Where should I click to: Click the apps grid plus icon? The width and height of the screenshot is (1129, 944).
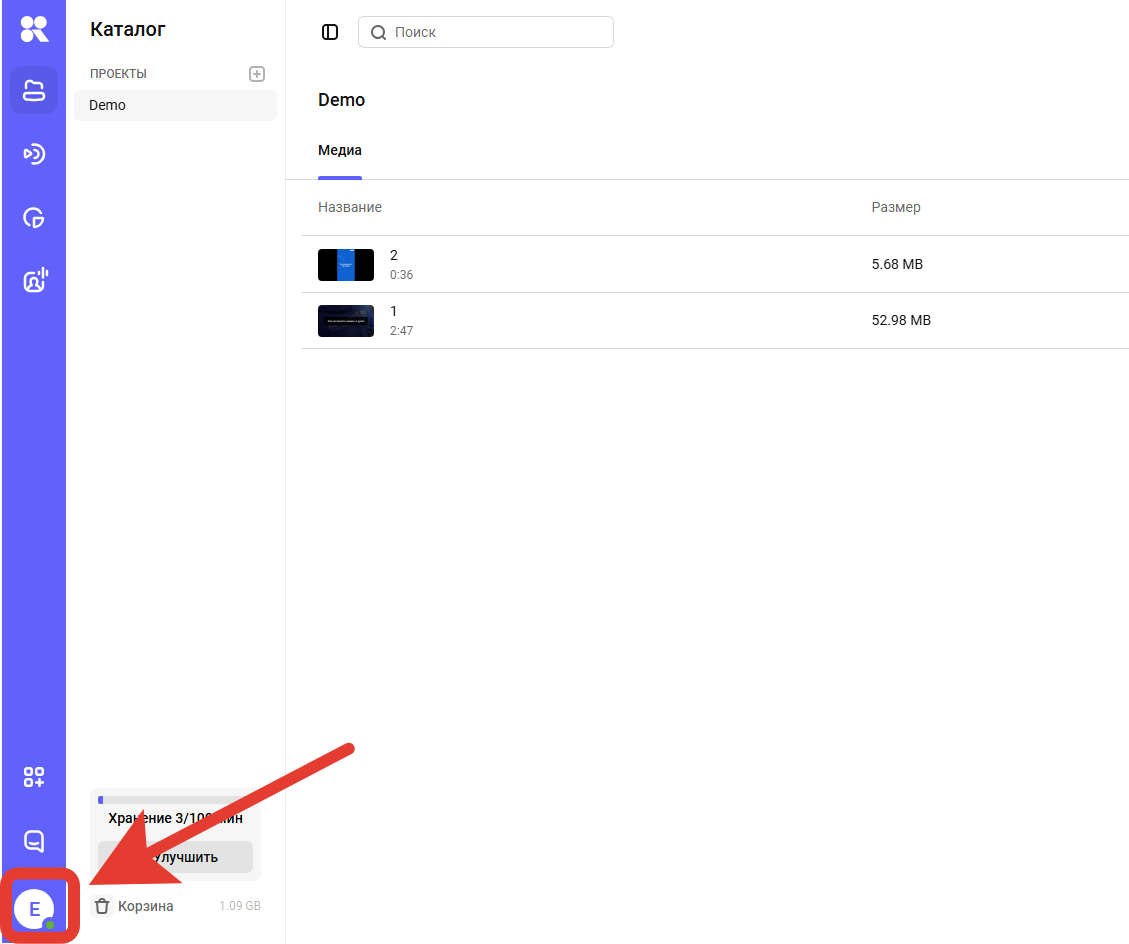pyautogui.click(x=34, y=777)
